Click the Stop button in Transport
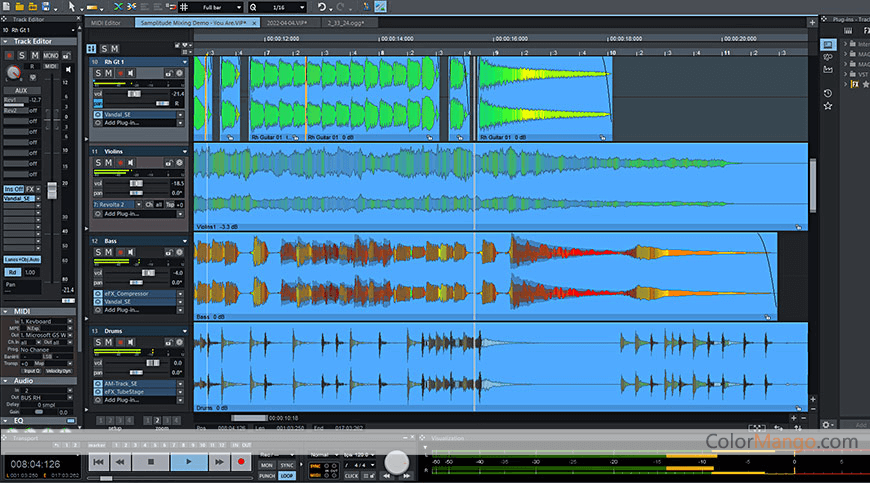This screenshot has height=483, width=870. pyautogui.click(x=151, y=462)
